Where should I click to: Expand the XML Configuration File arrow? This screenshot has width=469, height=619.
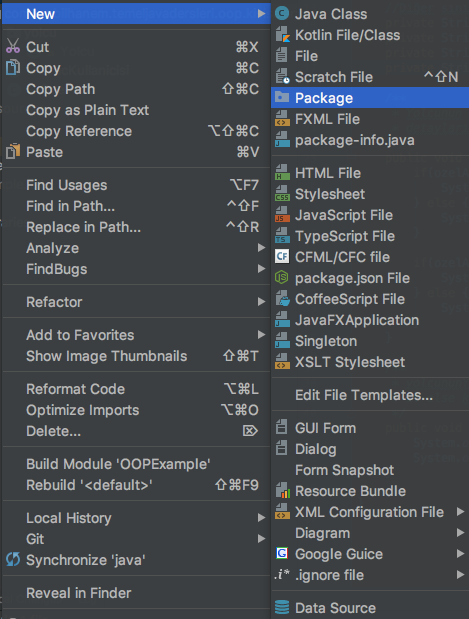click(460, 512)
